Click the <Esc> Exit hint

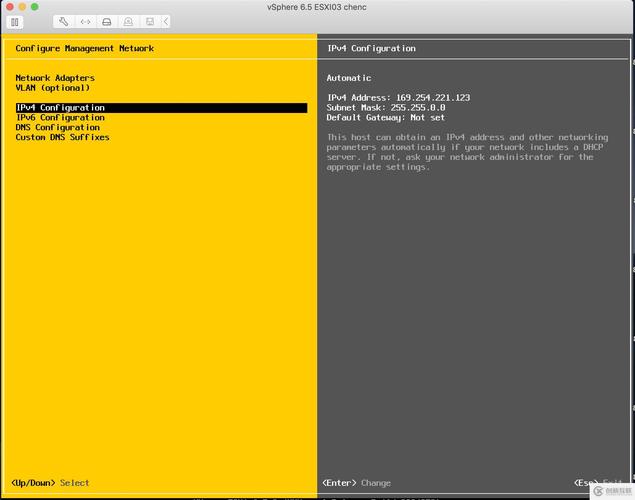point(597,483)
